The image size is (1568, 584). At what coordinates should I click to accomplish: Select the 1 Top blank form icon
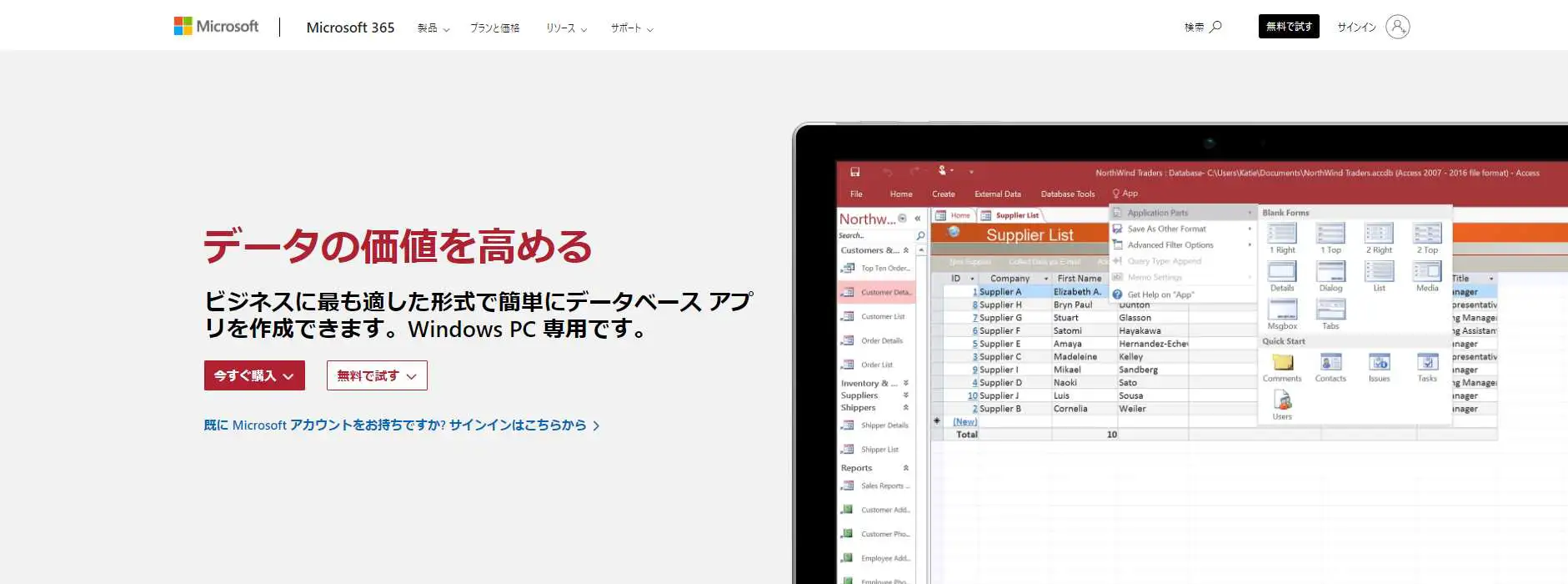tap(1330, 234)
